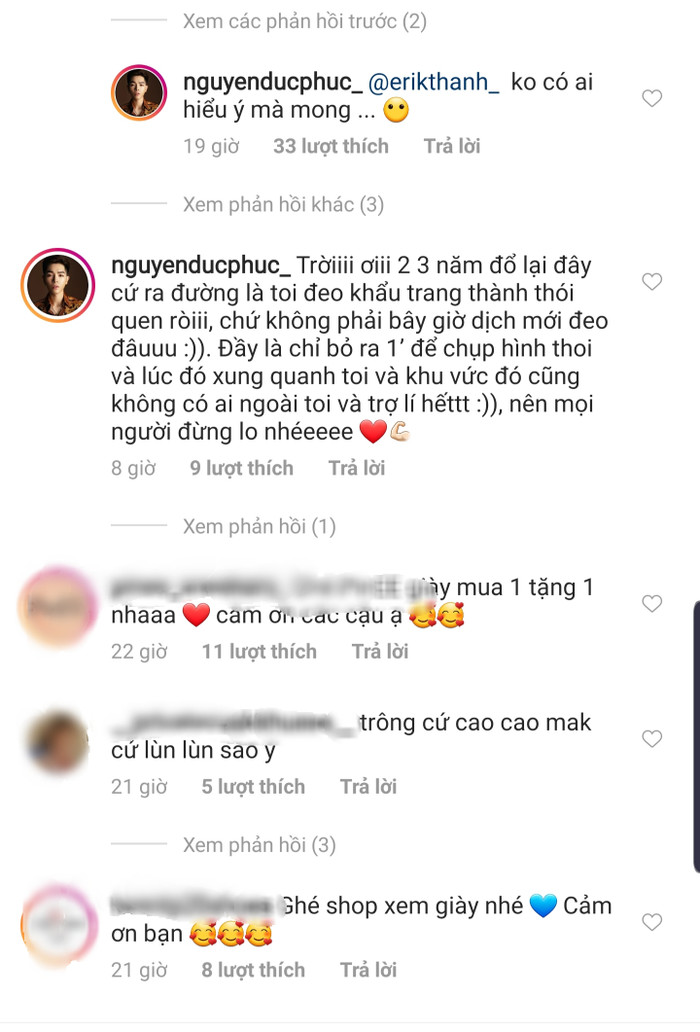This screenshot has width=700, height=1032.
Task: Open the @erikthanh_ mention link
Action: coord(434,82)
